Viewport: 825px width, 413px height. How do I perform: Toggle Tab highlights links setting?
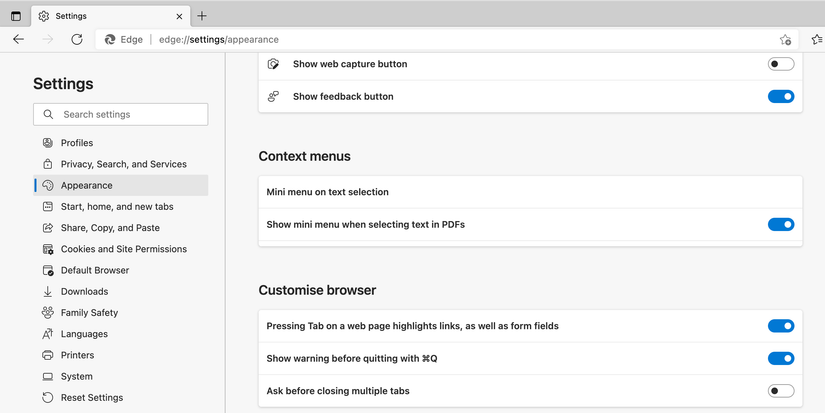coord(781,326)
